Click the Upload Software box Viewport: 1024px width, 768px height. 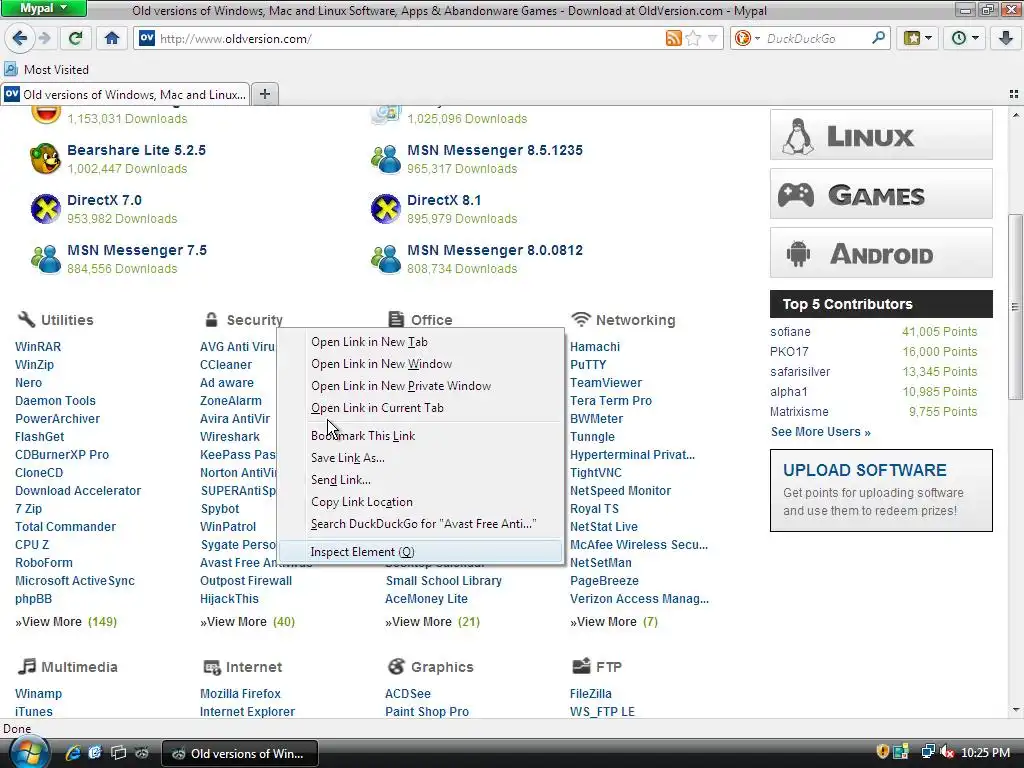(881, 490)
